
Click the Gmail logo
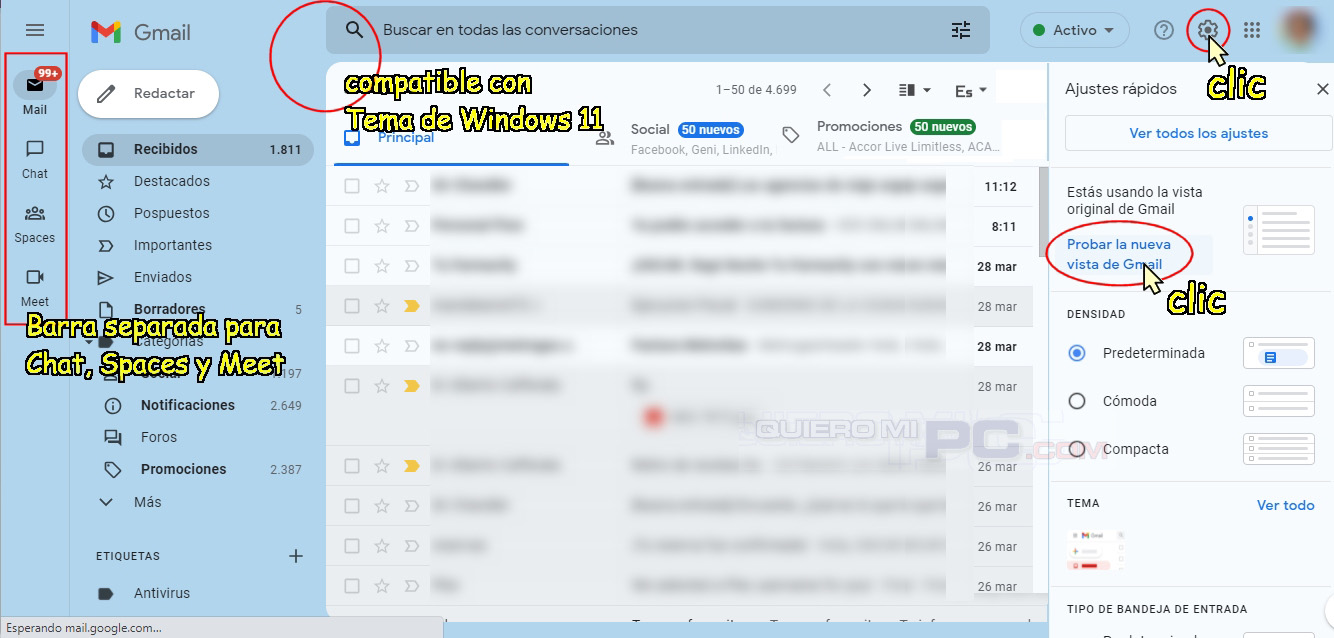[140, 32]
